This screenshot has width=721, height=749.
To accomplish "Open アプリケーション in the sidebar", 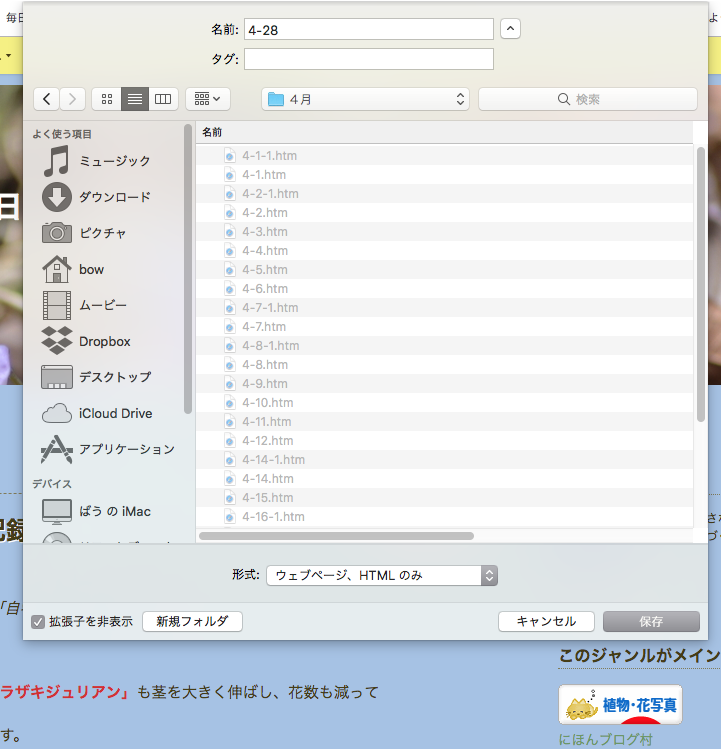I will 108,449.
